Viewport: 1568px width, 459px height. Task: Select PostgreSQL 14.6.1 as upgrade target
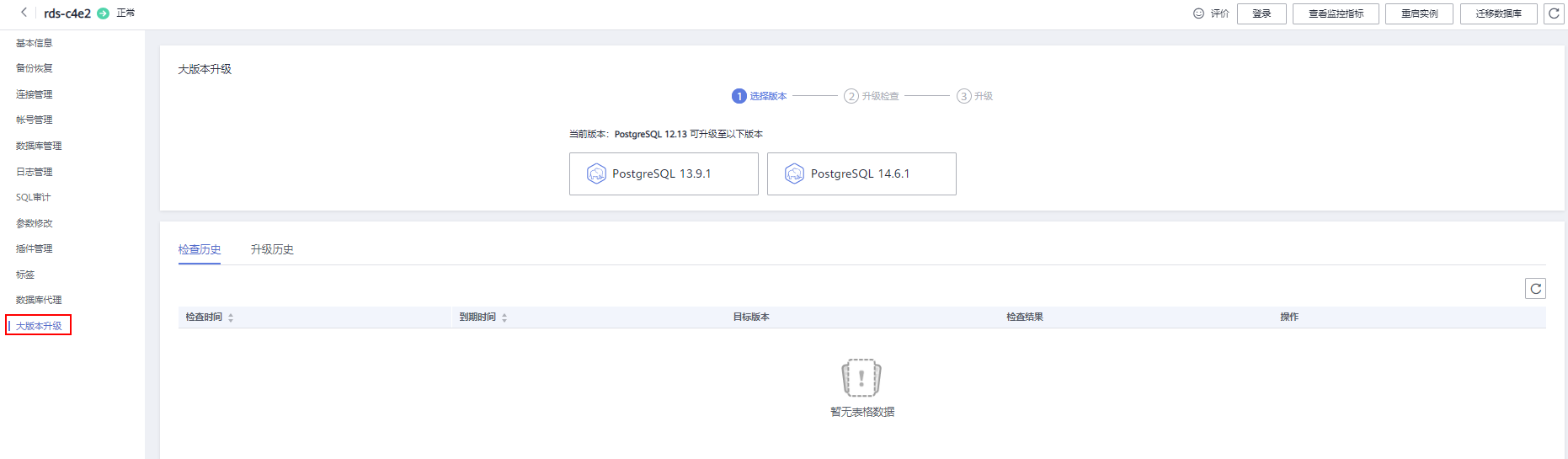pos(861,173)
